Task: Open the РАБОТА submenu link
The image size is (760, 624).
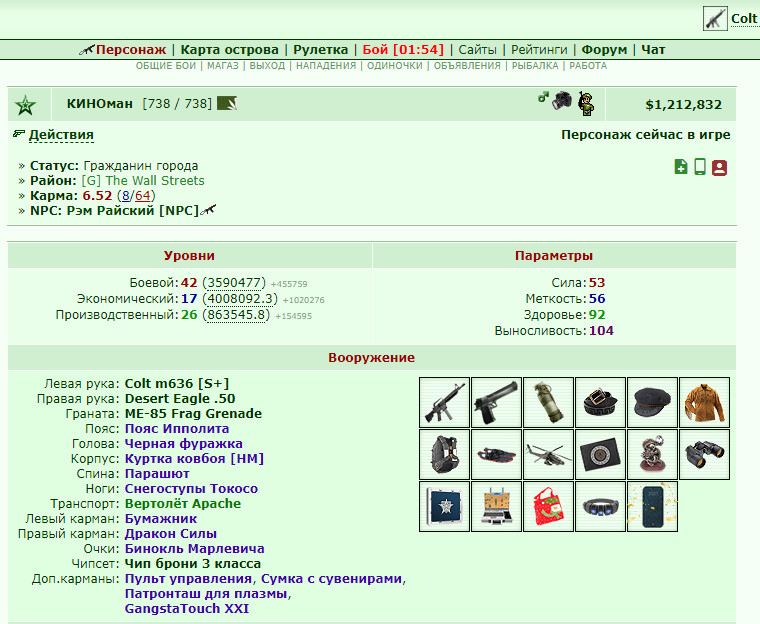Action: pyautogui.click(x=588, y=66)
